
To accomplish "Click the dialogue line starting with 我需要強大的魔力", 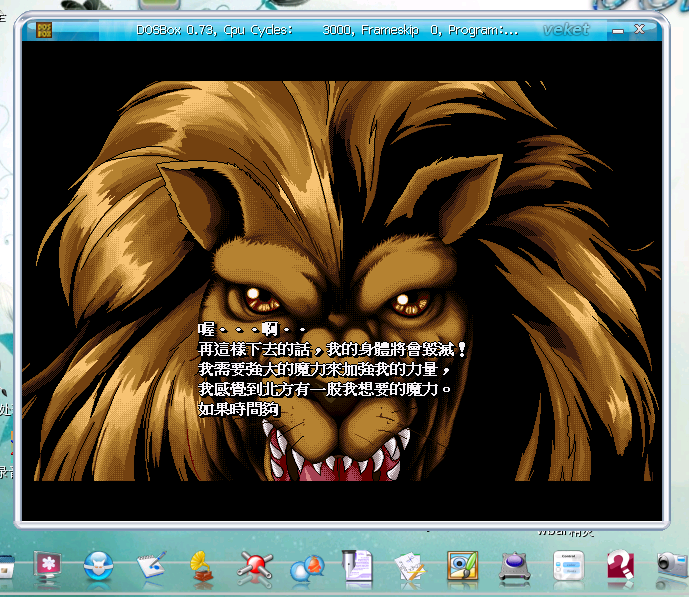I will coord(324,369).
